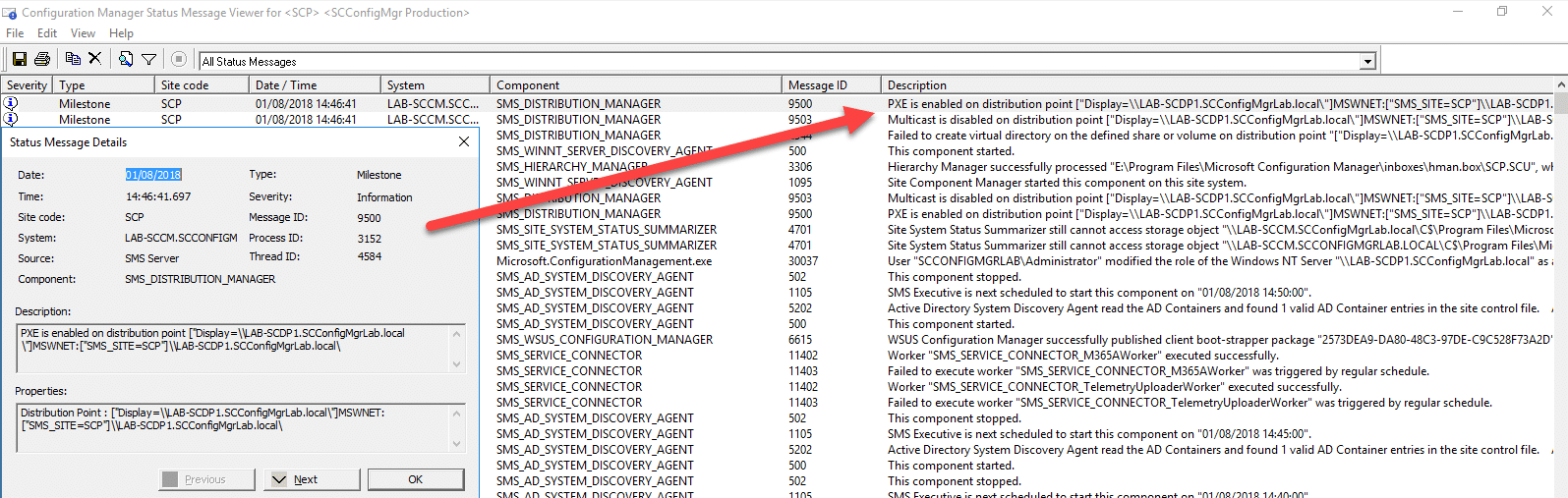Click the info severity icon of the 9500 row
The height and width of the screenshot is (498, 1568).
[11, 103]
